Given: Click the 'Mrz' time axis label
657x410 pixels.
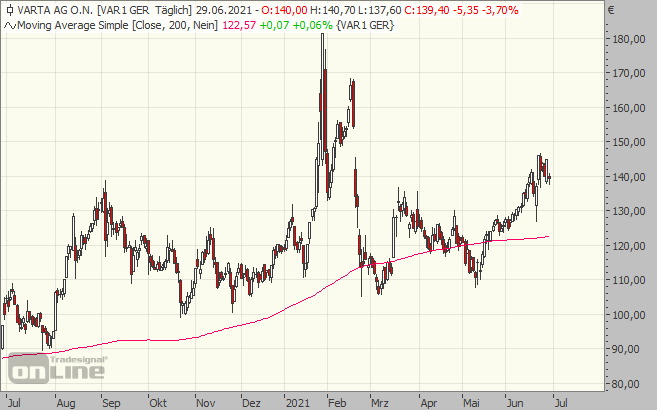Looking at the screenshot, I should coord(380,403).
